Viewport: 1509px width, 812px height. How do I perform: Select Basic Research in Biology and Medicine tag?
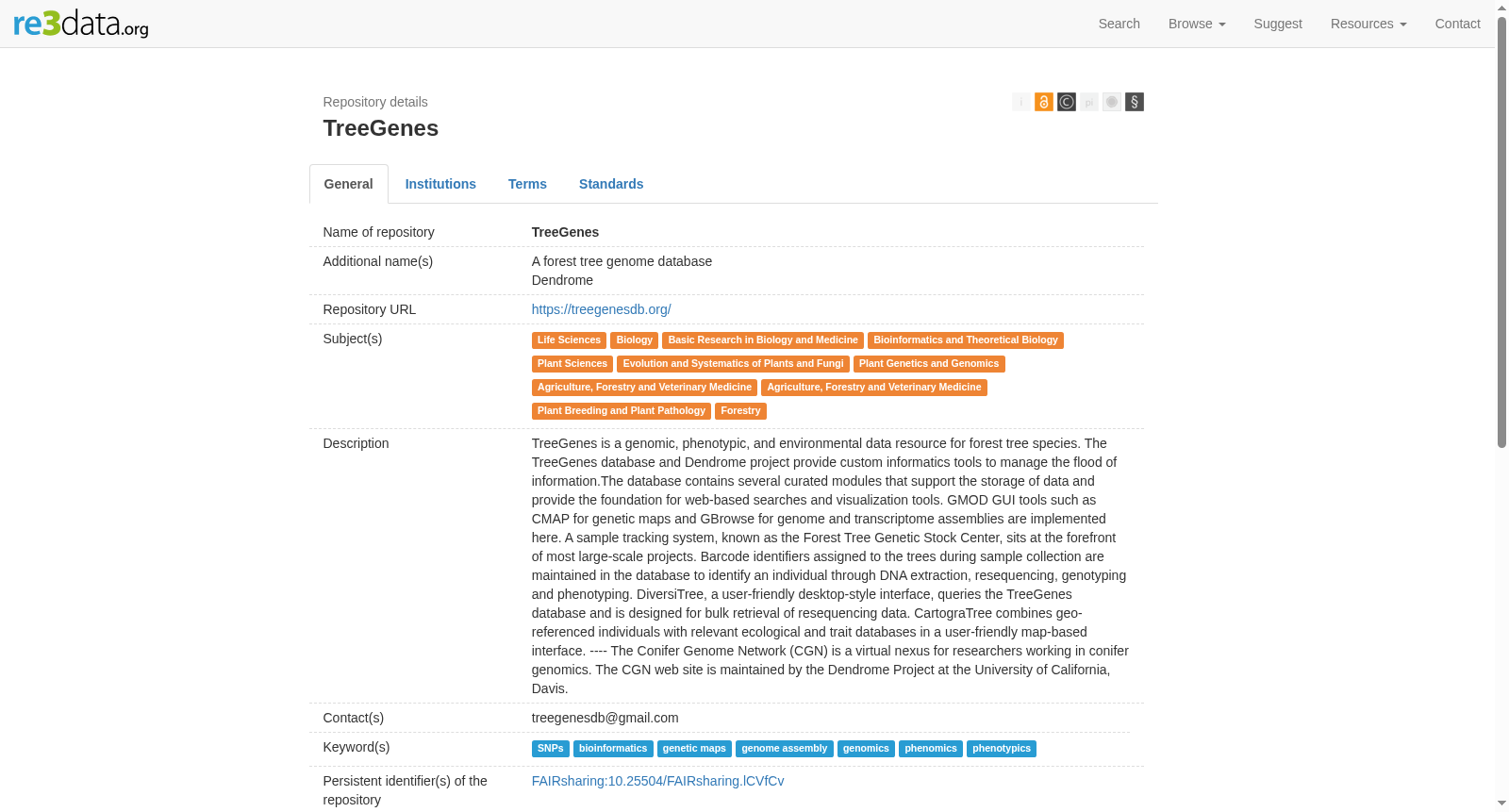[763, 340]
